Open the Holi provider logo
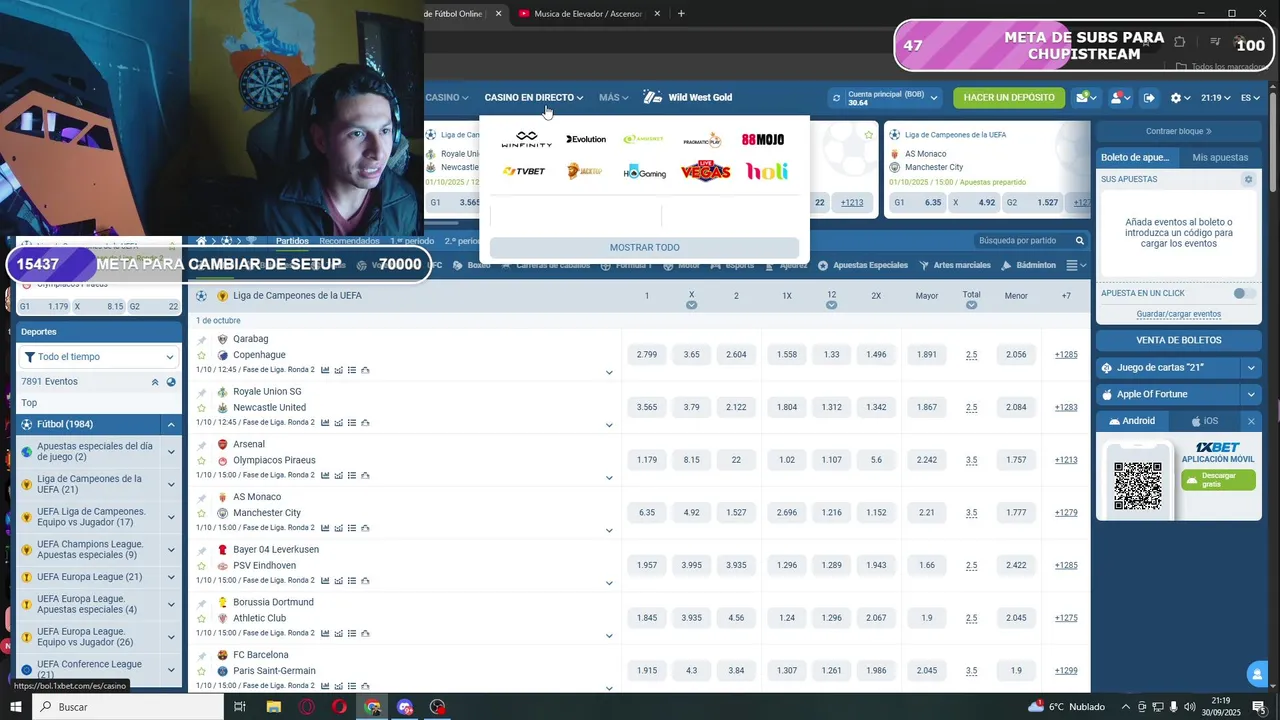 tap(767, 171)
